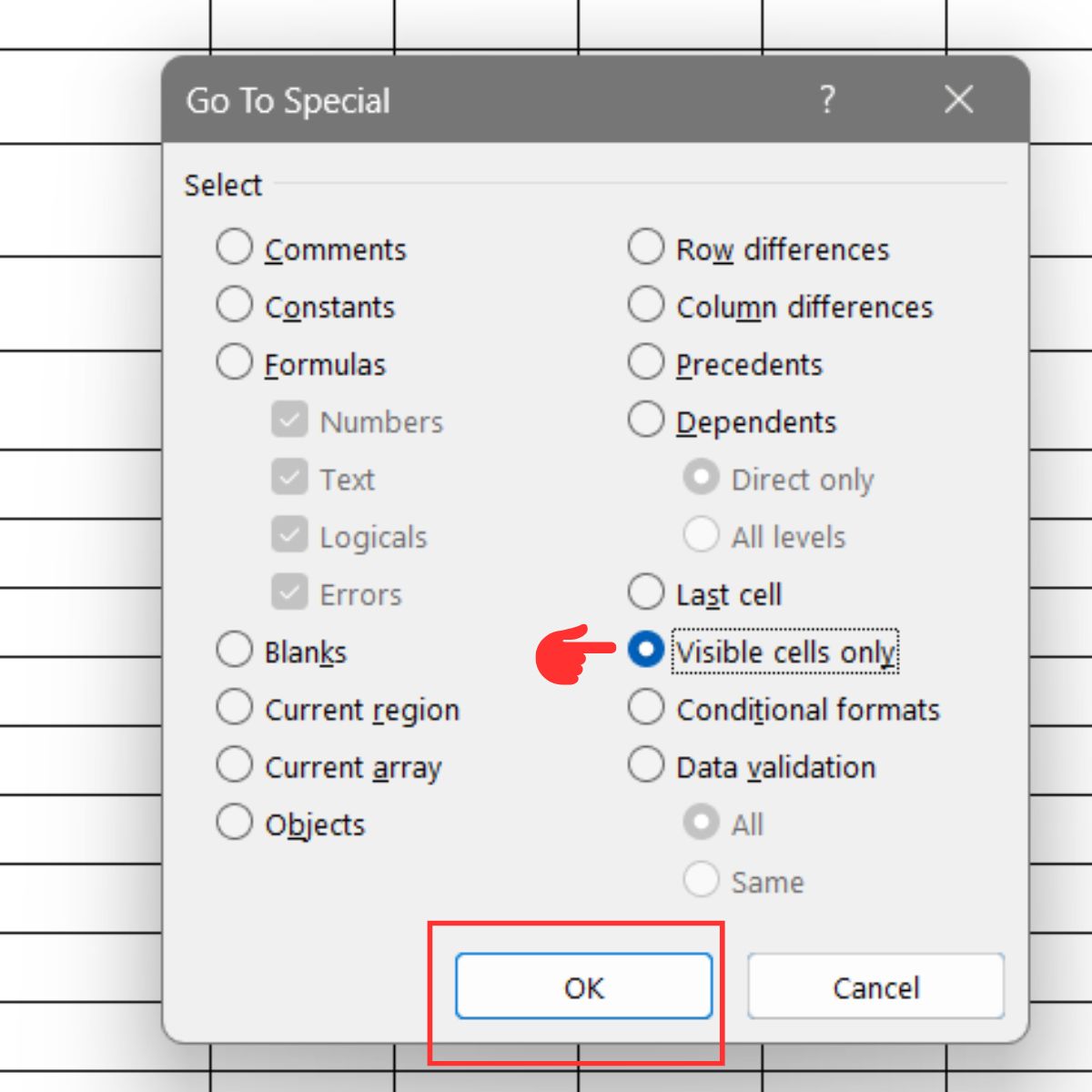This screenshot has height=1092, width=1092.
Task: Choose Current region
Action: tap(235, 706)
